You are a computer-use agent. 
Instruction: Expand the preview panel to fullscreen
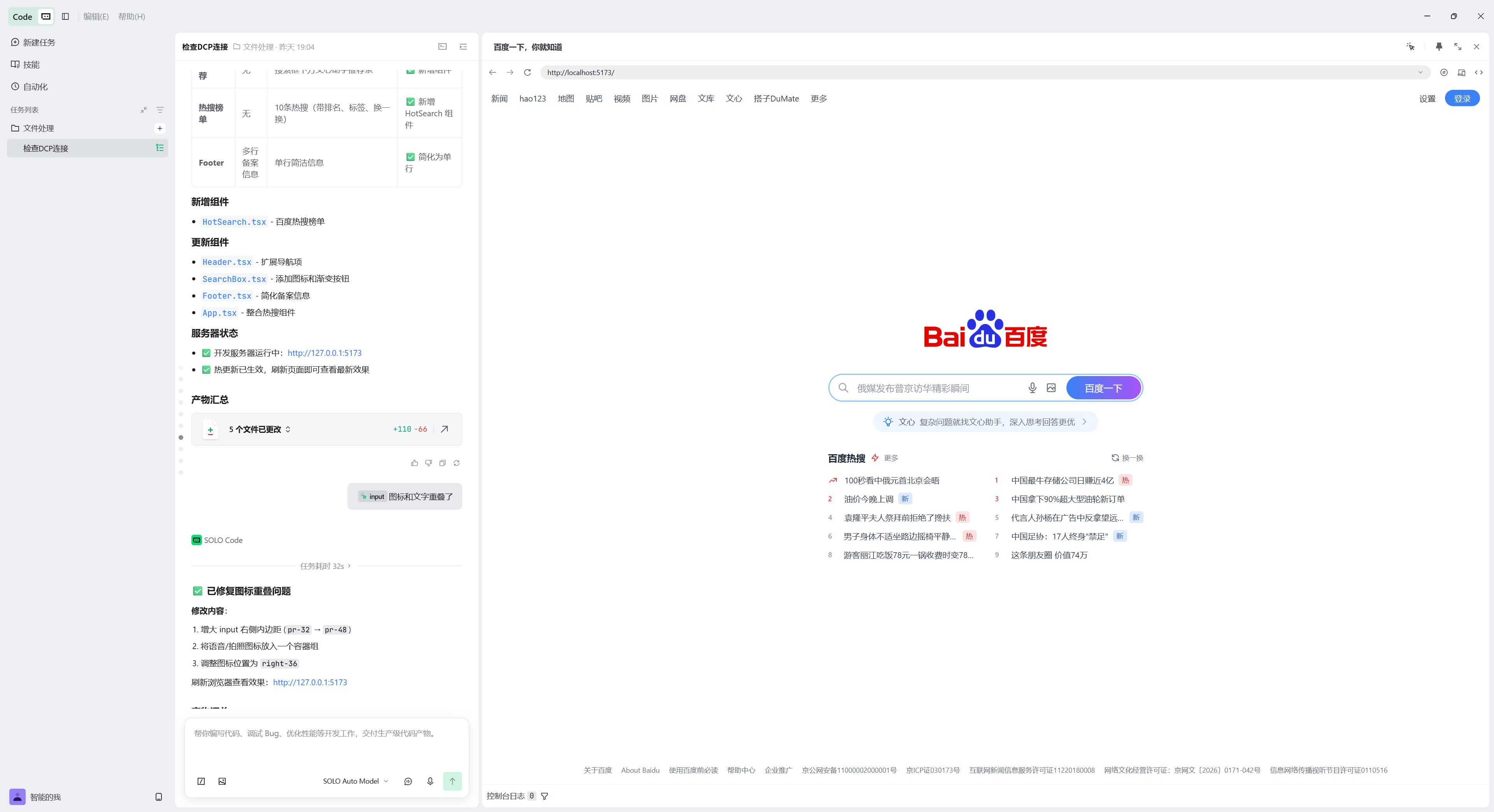(x=1457, y=46)
